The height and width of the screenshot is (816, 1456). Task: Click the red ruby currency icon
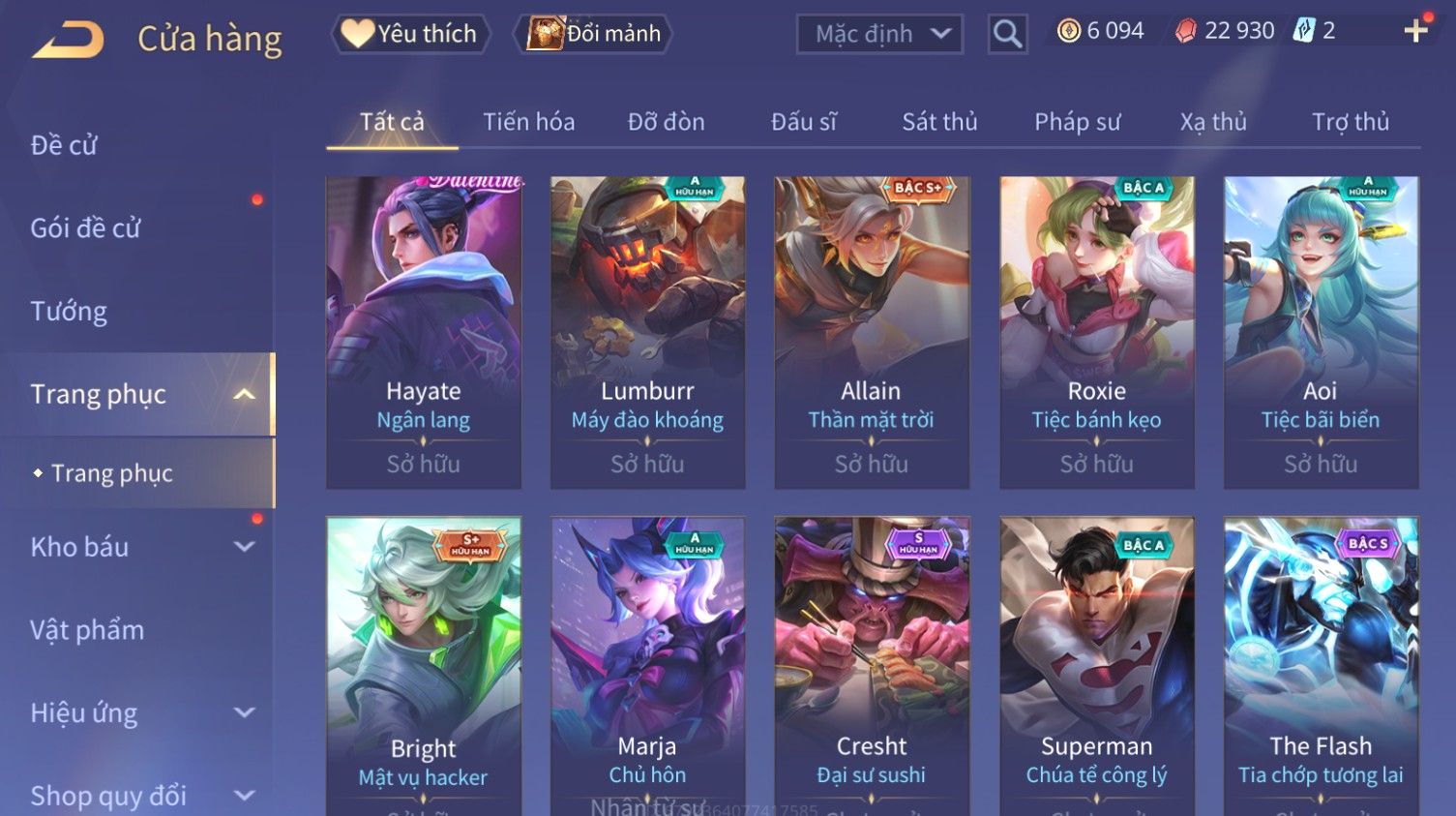coord(1185,32)
